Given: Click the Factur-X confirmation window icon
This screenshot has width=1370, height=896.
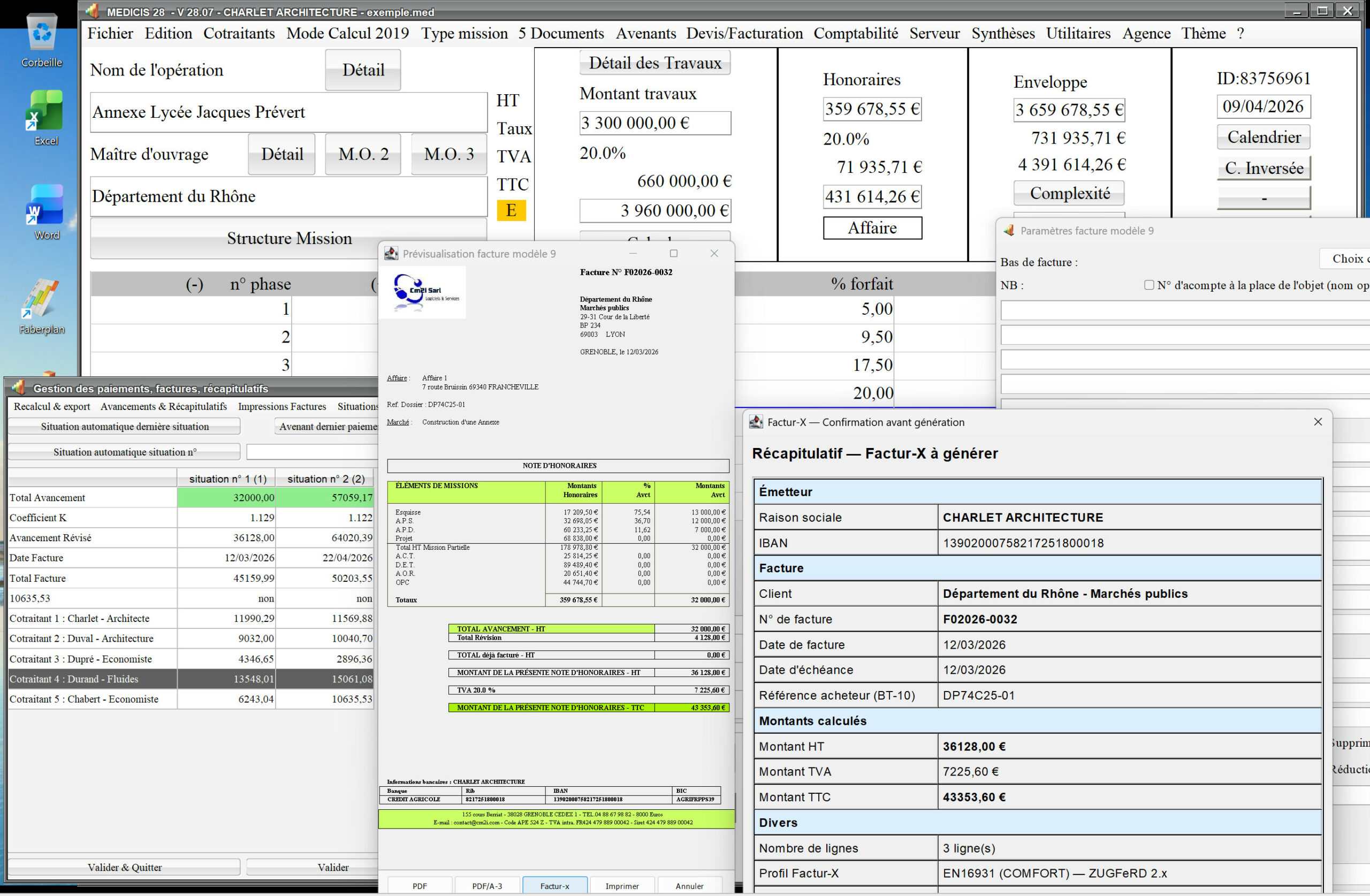Looking at the screenshot, I should 756,422.
